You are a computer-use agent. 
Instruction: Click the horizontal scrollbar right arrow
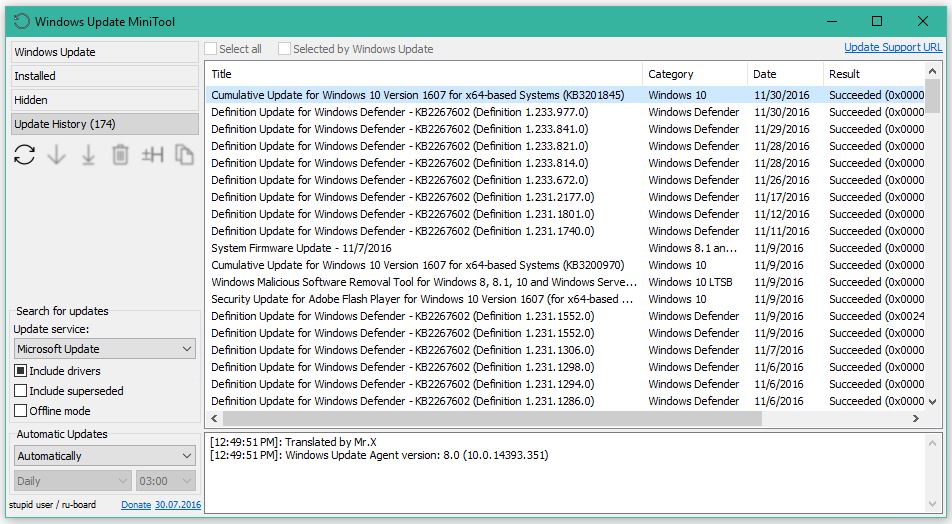click(x=916, y=418)
